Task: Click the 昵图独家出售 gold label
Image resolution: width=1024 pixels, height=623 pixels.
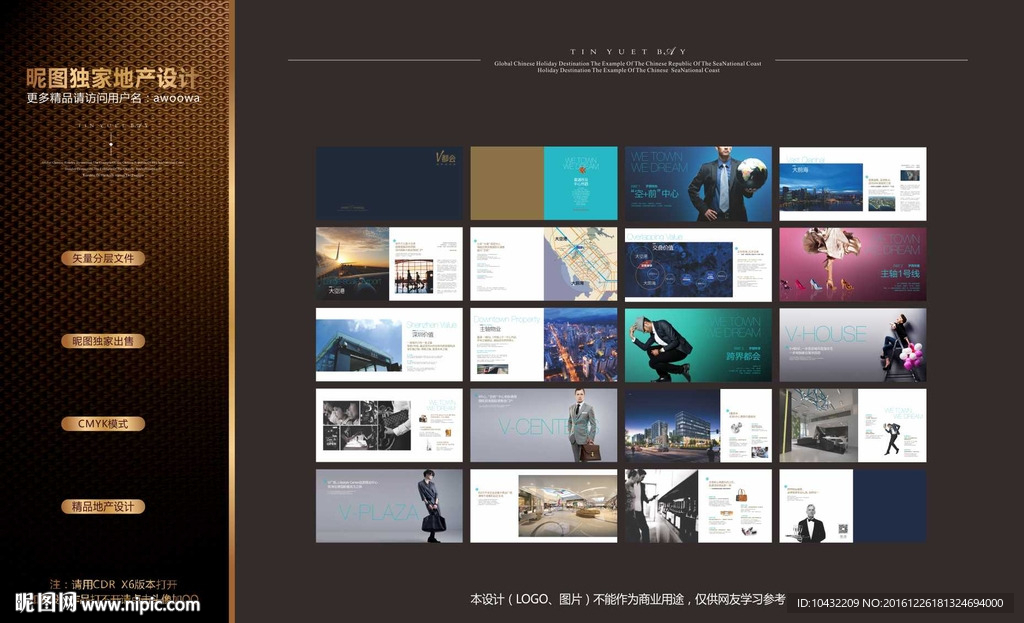Action: pos(103,341)
